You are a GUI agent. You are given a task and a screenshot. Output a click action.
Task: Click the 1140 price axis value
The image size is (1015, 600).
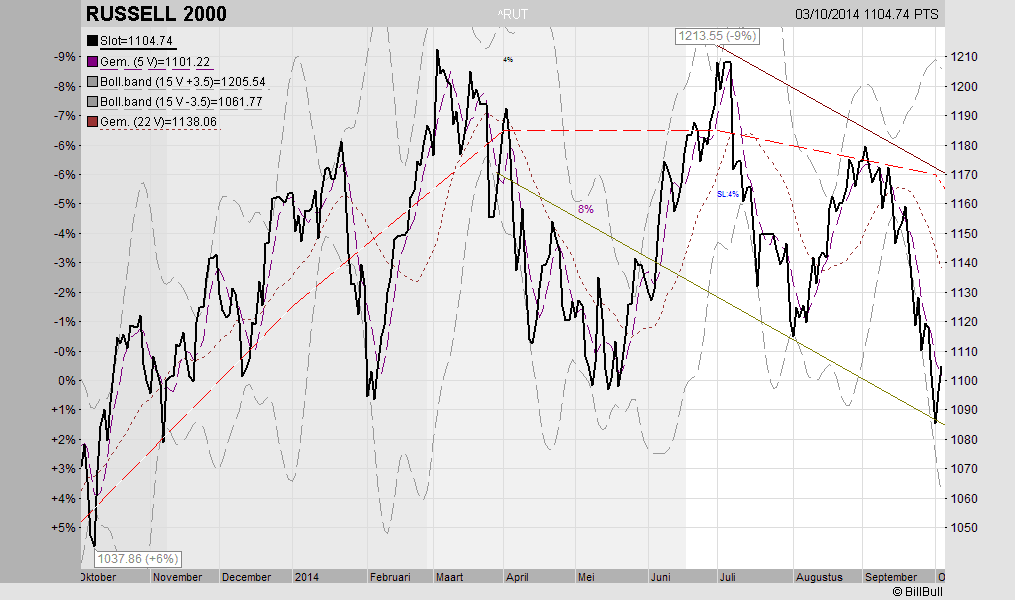[x=964, y=263]
